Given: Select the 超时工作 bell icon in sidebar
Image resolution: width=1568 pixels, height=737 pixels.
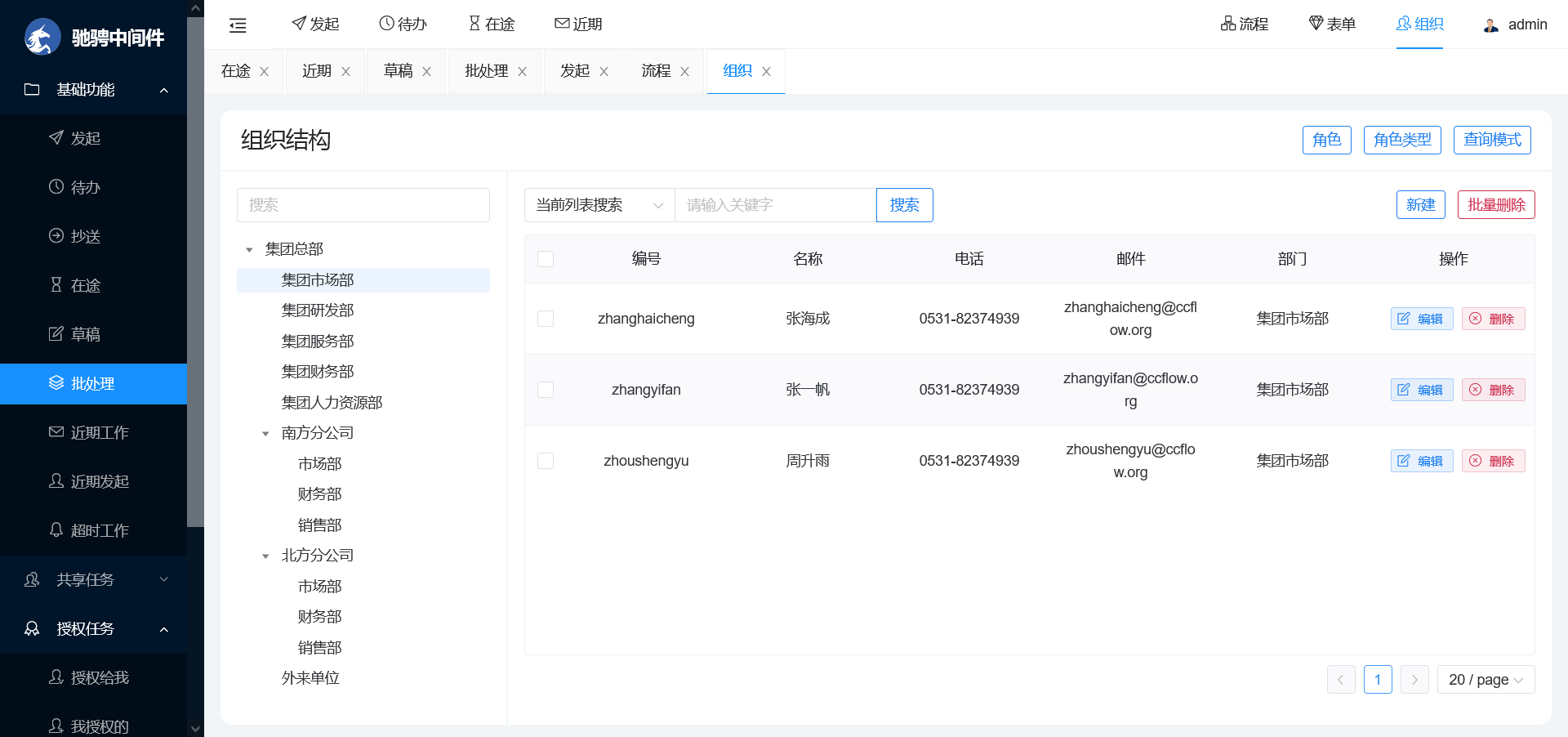Looking at the screenshot, I should pyautogui.click(x=56, y=530).
